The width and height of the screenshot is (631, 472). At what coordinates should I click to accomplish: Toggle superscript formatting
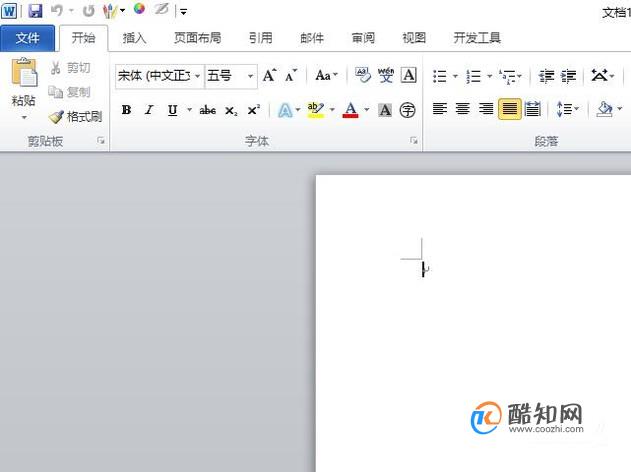click(x=254, y=109)
